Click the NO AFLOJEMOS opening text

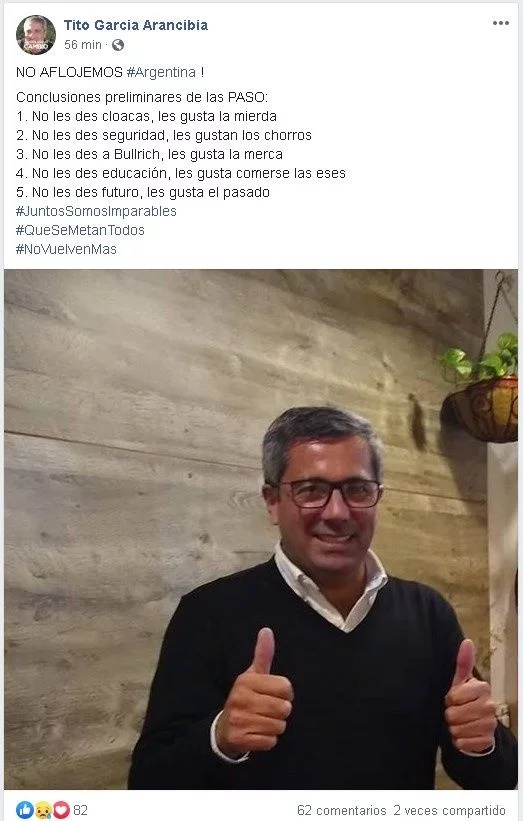point(70,72)
